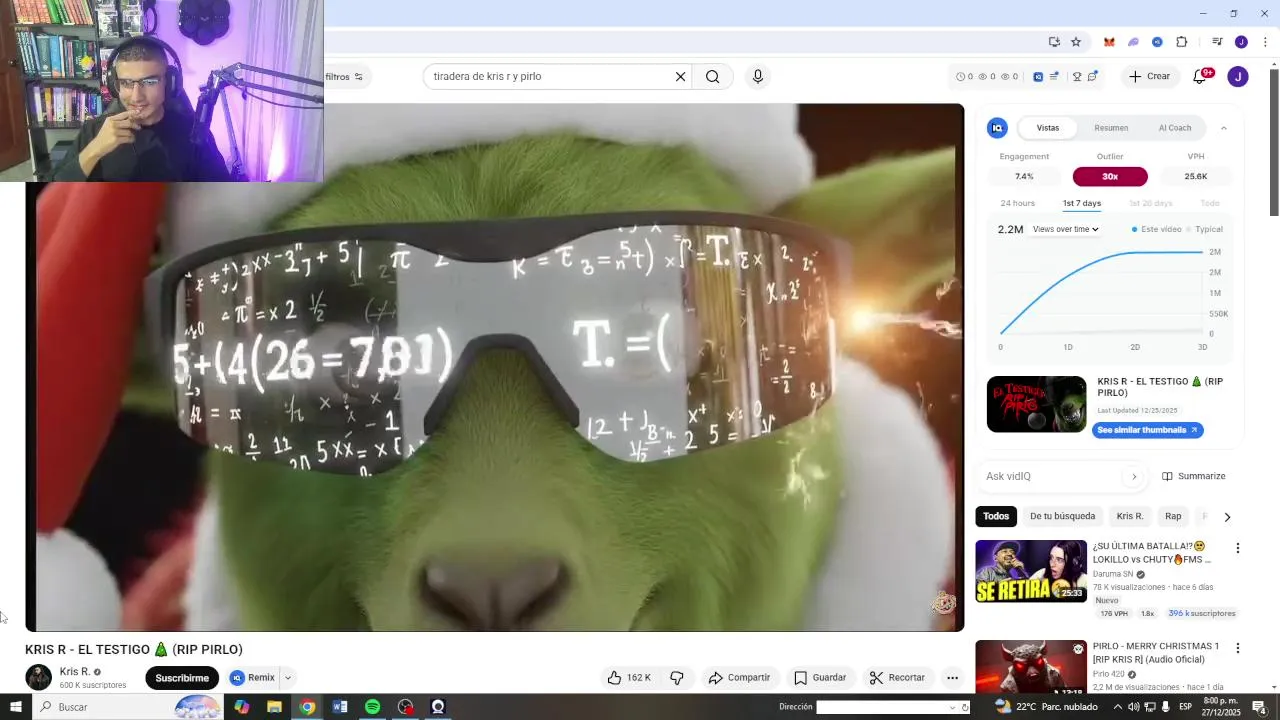Open the YouTube account avatar J
The height and width of the screenshot is (720, 1280).
[1238, 76]
